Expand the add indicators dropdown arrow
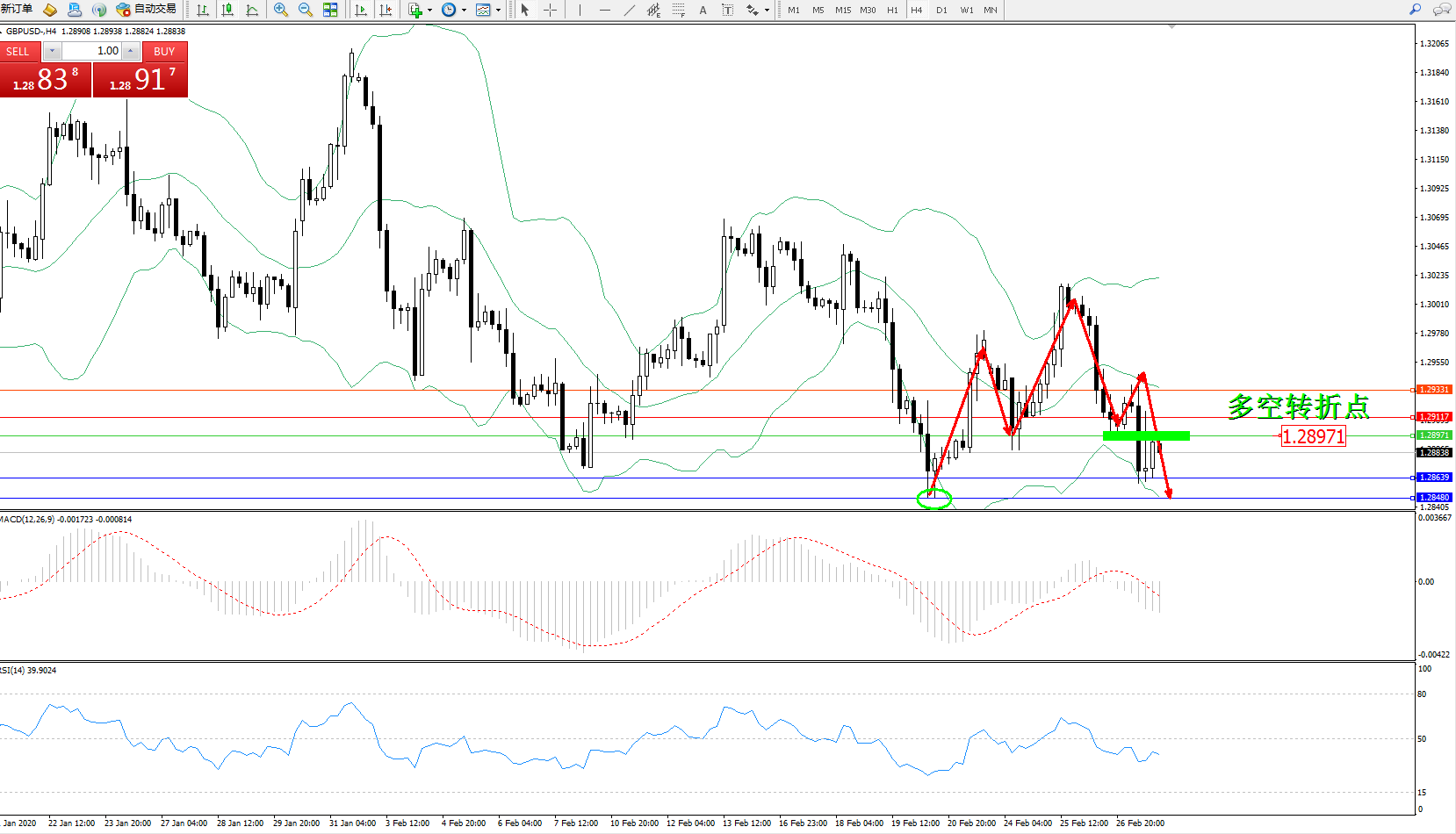The width and height of the screenshot is (1456, 834). [x=429, y=11]
